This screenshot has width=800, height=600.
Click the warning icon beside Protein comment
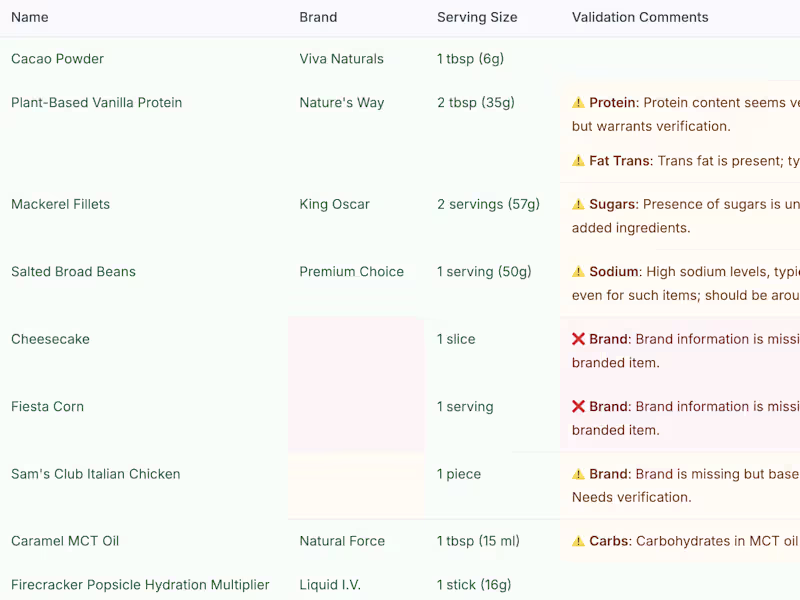[x=578, y=103]
